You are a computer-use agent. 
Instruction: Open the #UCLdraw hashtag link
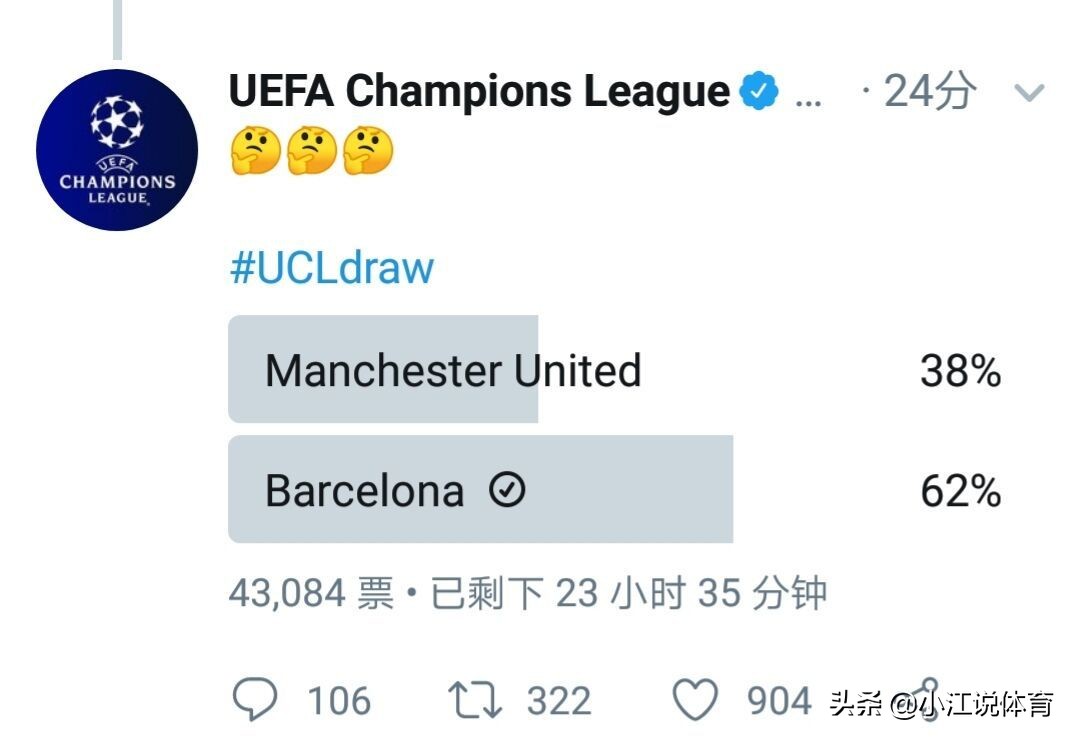click(332, 267)
